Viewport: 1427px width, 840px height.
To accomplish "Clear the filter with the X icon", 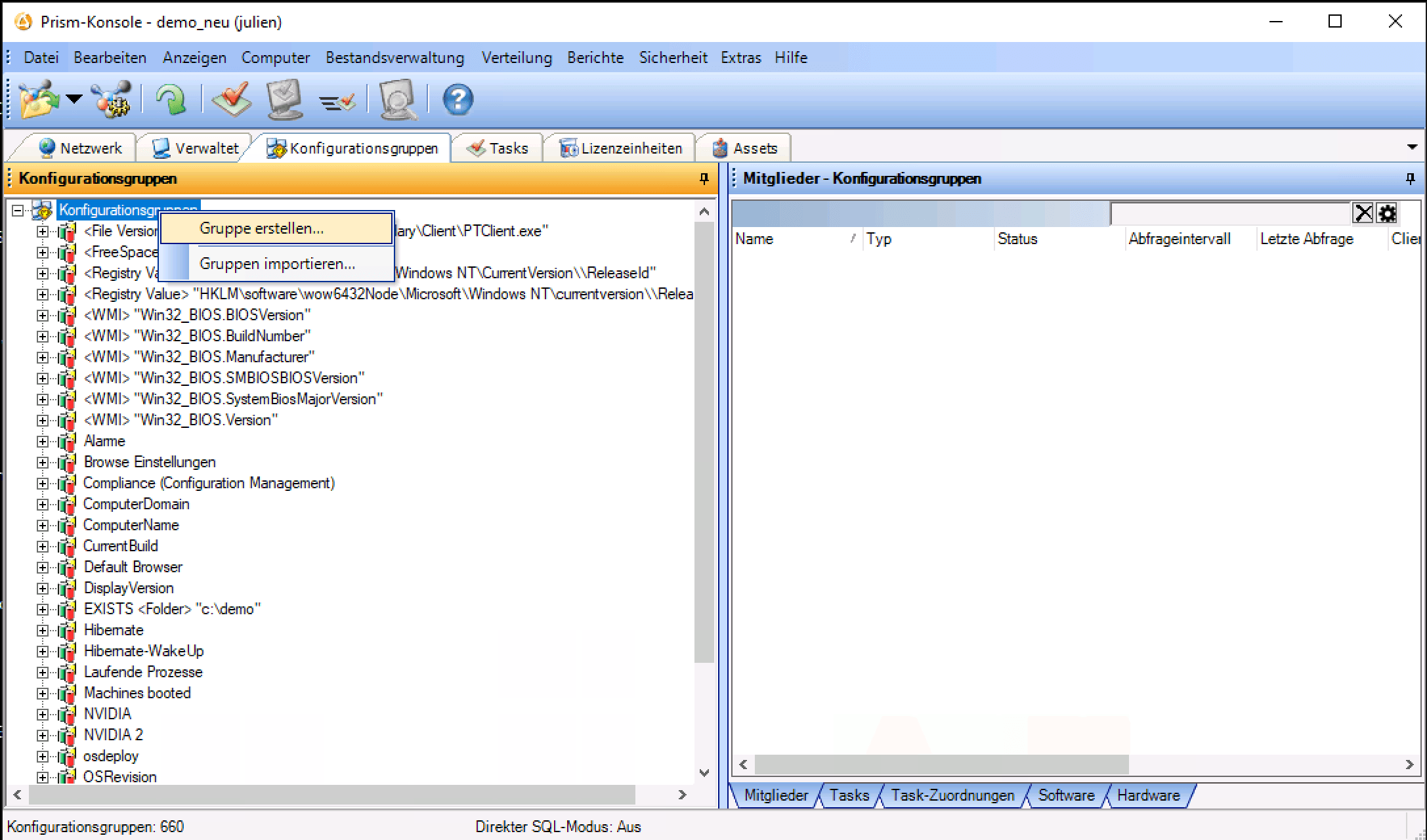I will 1363,213.
